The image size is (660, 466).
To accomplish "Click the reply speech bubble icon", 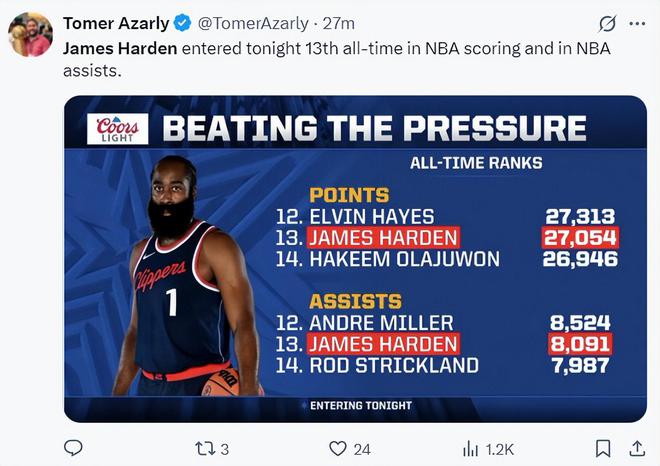I will [x=73, y=448].
